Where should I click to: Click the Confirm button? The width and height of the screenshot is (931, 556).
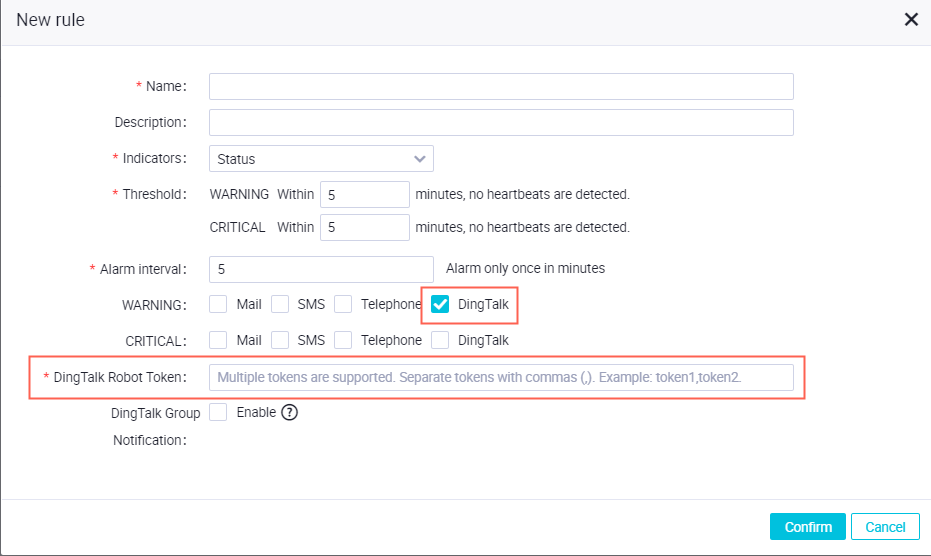point(808,527)
